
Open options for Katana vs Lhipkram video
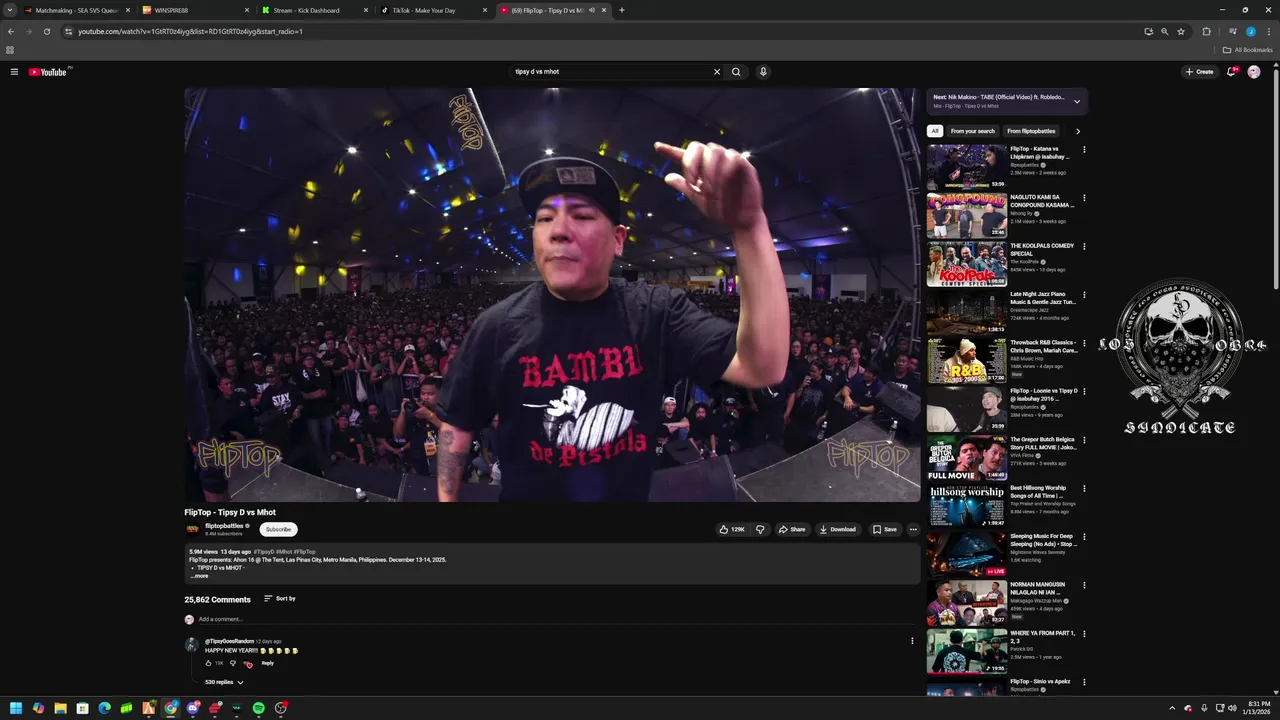pos(1084,150)
